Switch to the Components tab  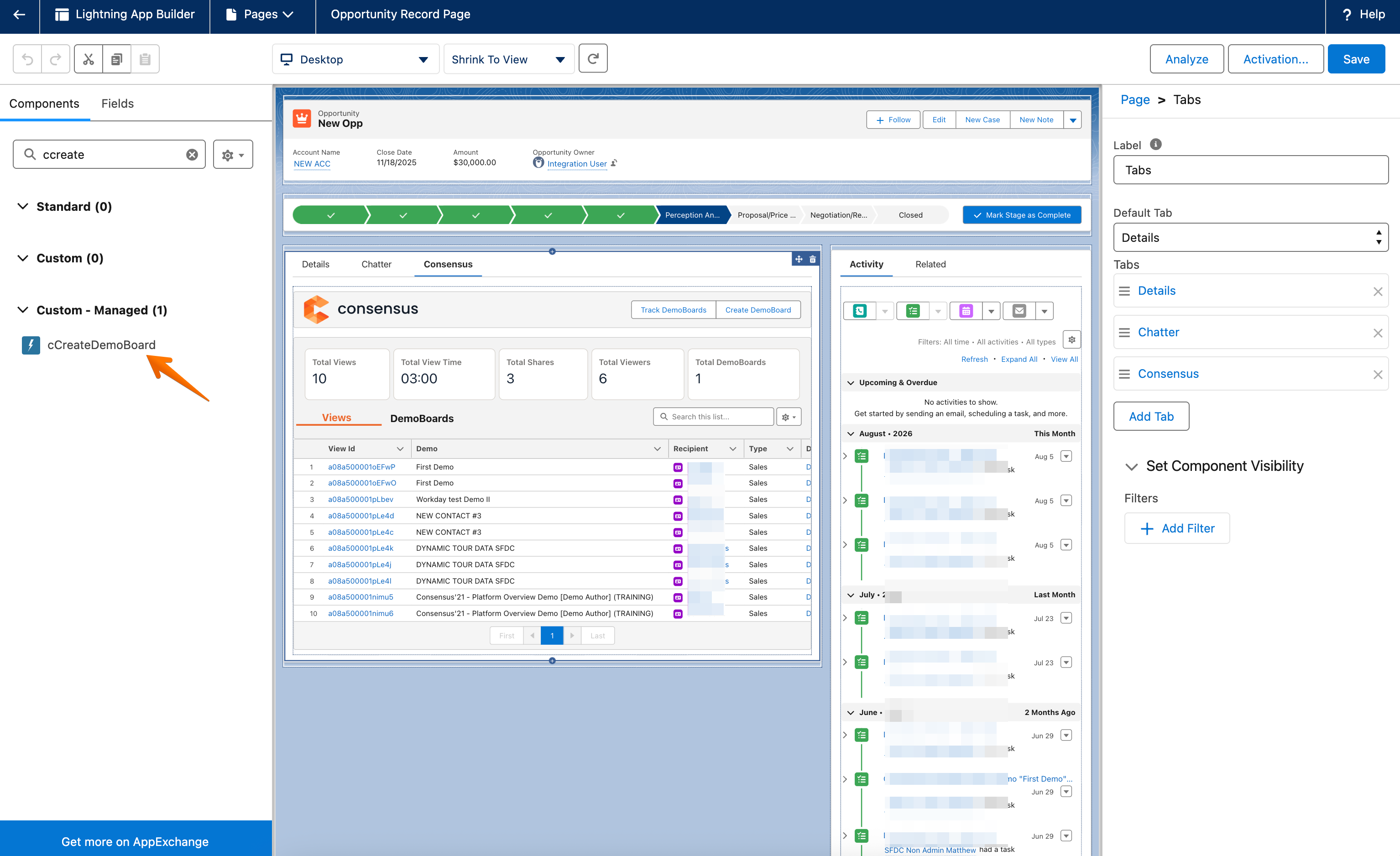tap(44, 104)
